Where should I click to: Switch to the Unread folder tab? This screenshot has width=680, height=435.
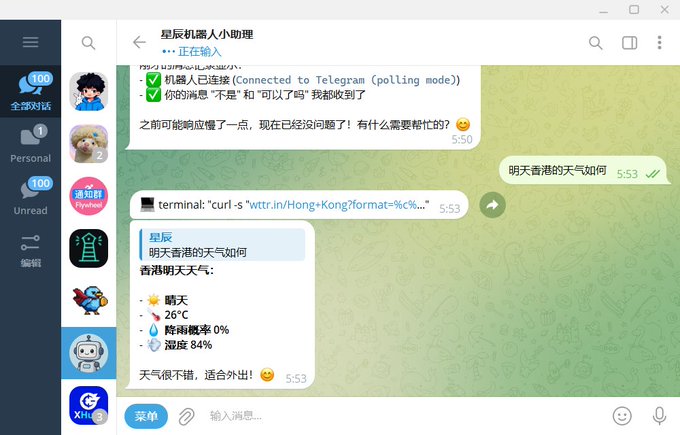30,196
